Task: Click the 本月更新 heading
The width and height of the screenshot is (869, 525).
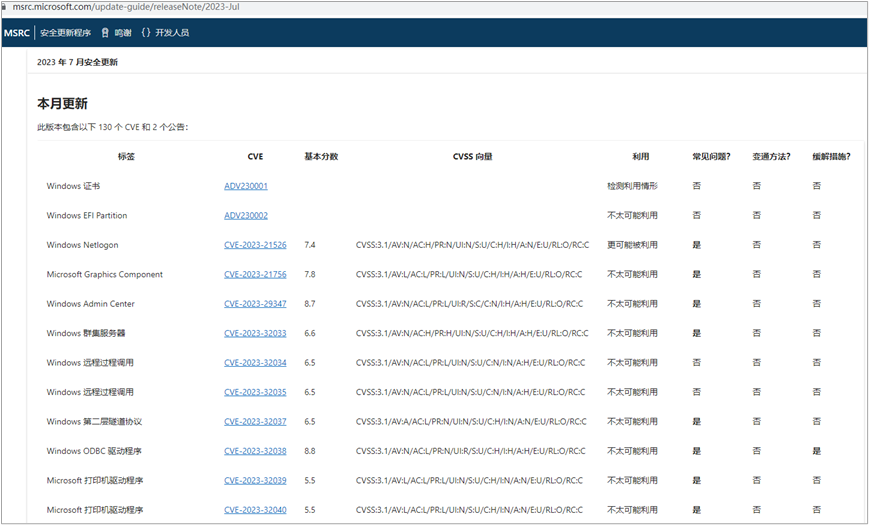Action: point(62,104)
